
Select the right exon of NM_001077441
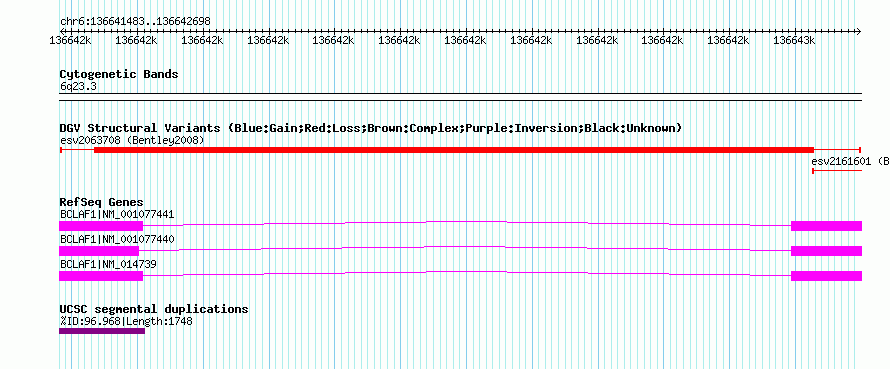826,226
